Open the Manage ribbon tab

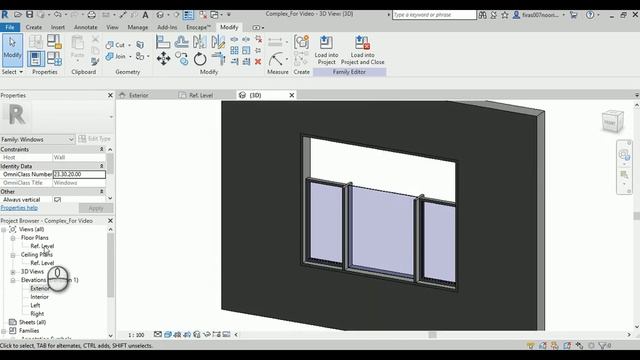(138, 27)
